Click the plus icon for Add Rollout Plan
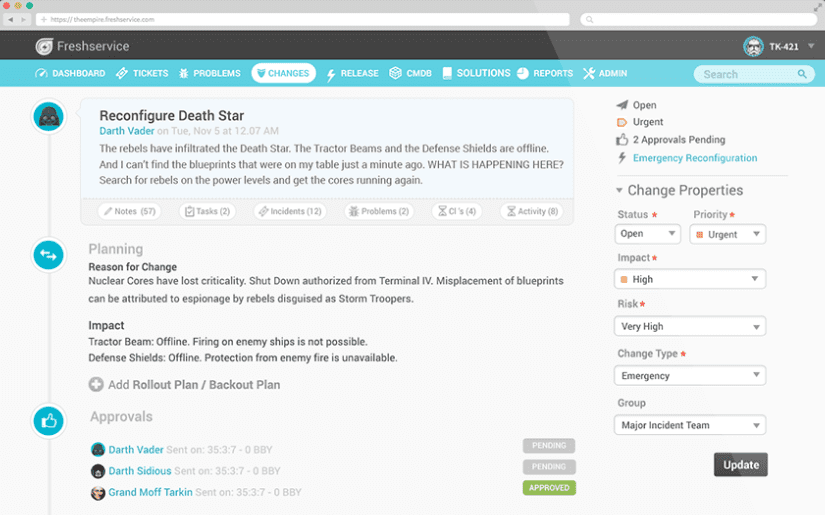Screen dimensions: 825x515 pos(96,385)
